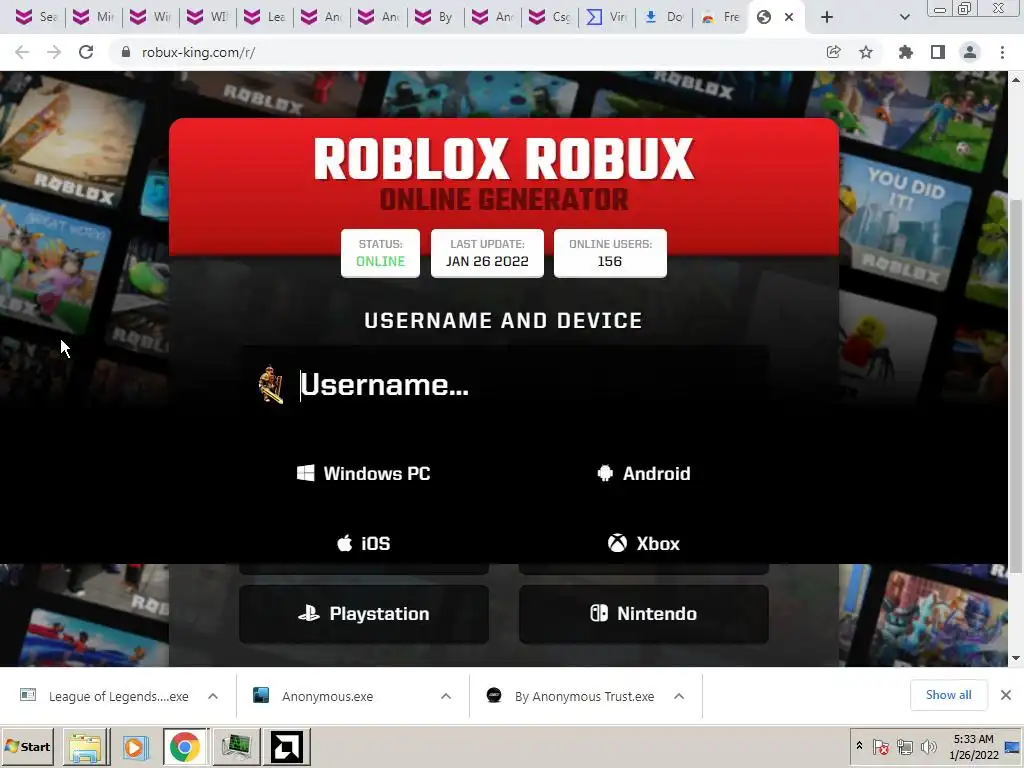Switch to the 'By' tab
The height and width of the screenshot is (768, 1024).
(436, 17)
